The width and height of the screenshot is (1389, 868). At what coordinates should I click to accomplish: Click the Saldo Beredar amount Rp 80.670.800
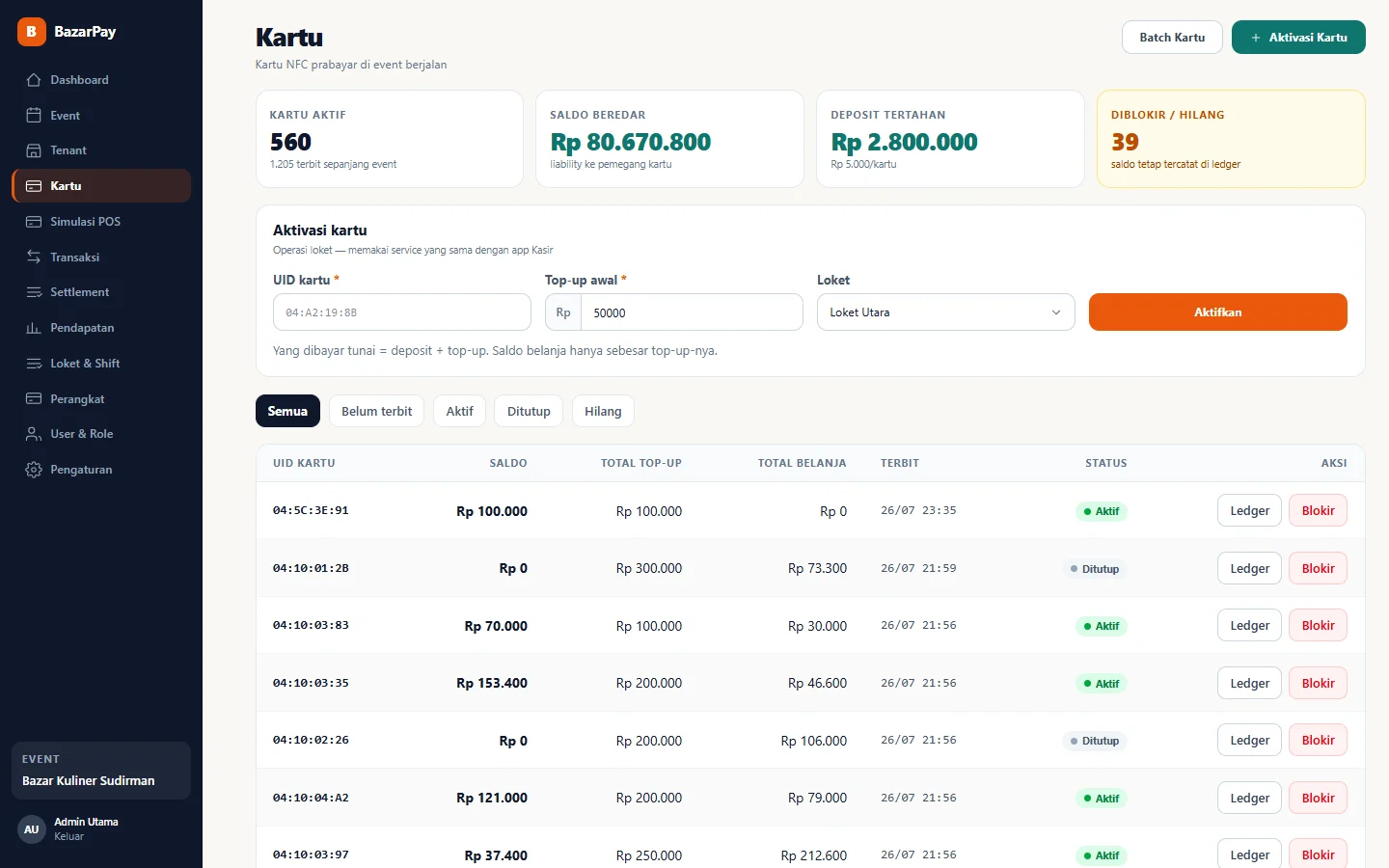(631, 142)
